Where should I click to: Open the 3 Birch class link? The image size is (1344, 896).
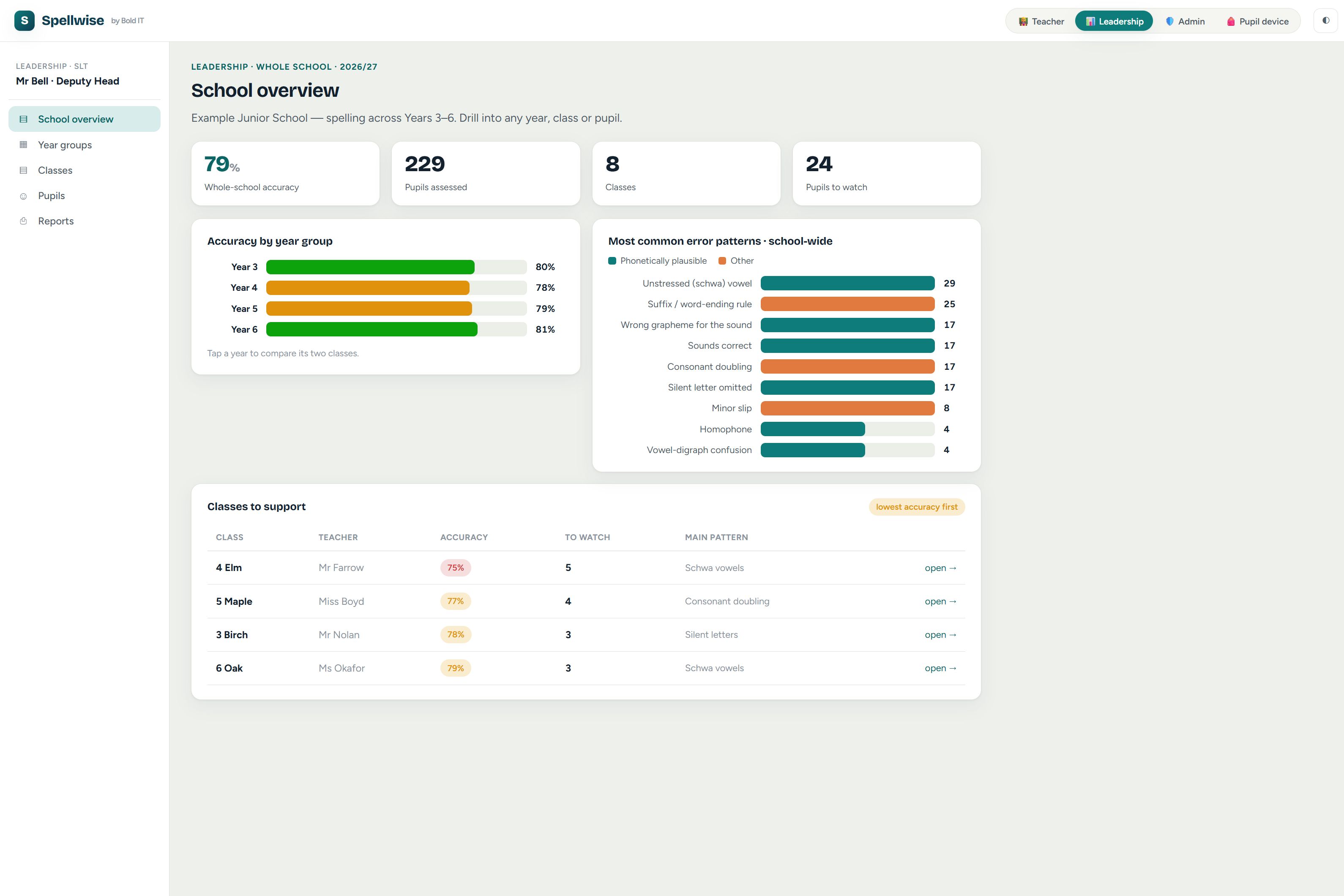click(x=940, y=634)
